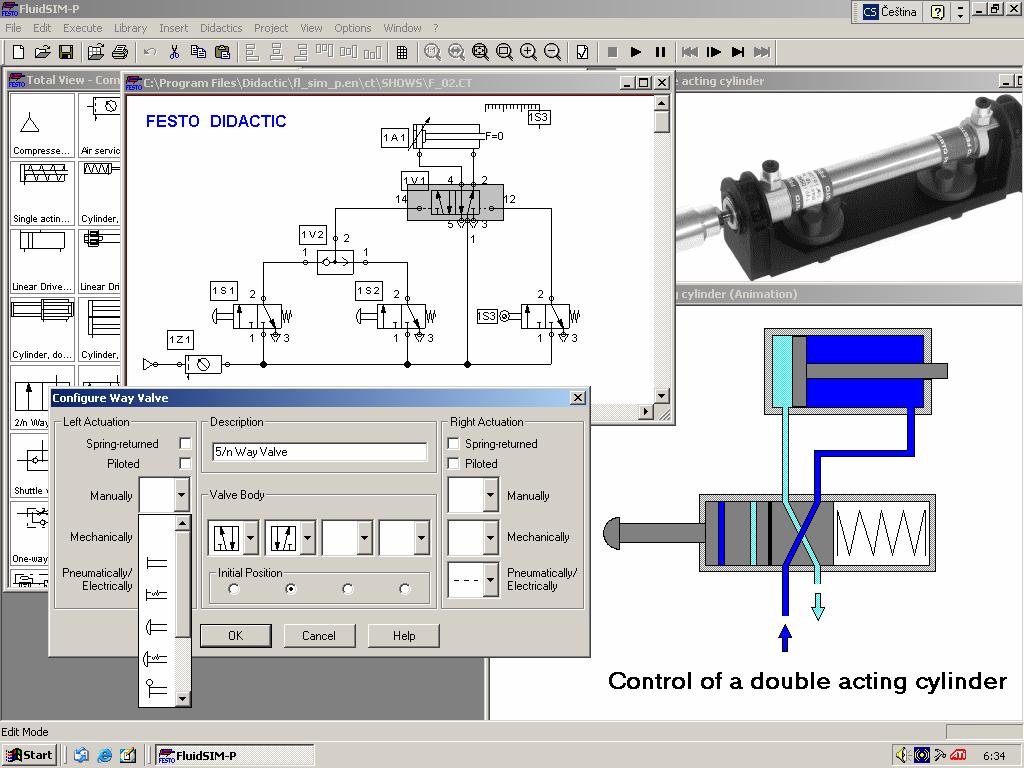Pick the Single acting cylinder library component
1024x768 pixels.
pyautogui.click(x=42, y=193)
